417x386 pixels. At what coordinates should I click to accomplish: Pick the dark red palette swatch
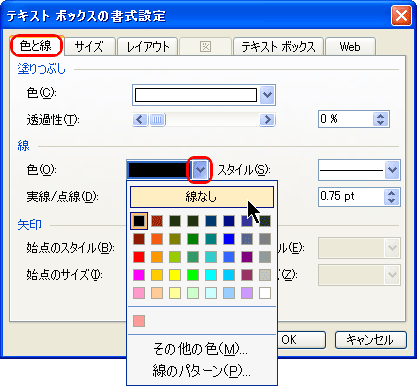(x=139, y=239)
